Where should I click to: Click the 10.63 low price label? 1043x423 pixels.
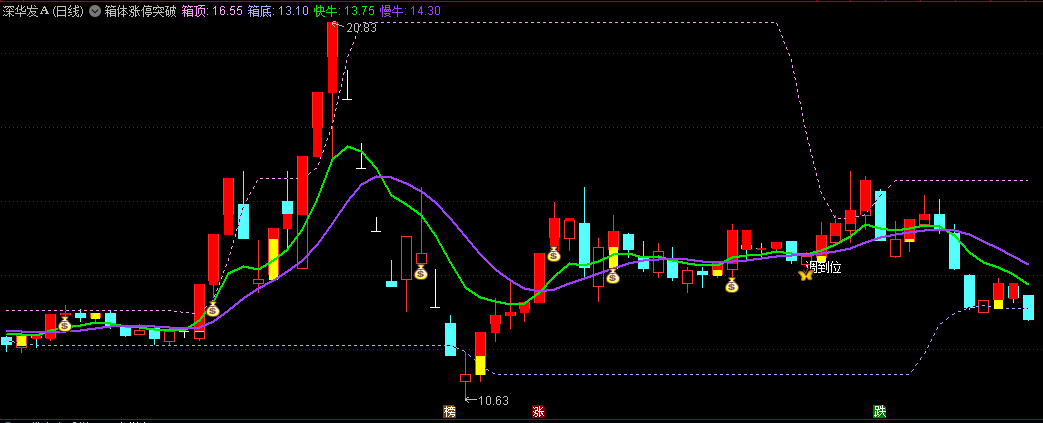point(493,400)
